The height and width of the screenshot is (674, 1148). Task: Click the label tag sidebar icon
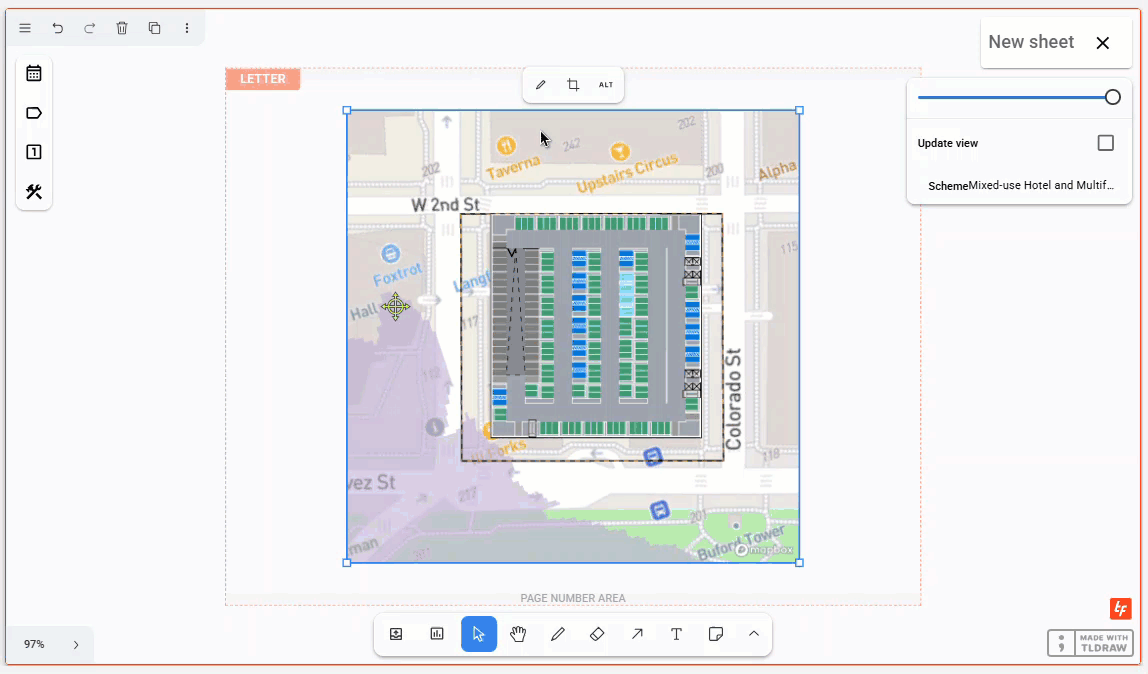(x=34, y=113)
